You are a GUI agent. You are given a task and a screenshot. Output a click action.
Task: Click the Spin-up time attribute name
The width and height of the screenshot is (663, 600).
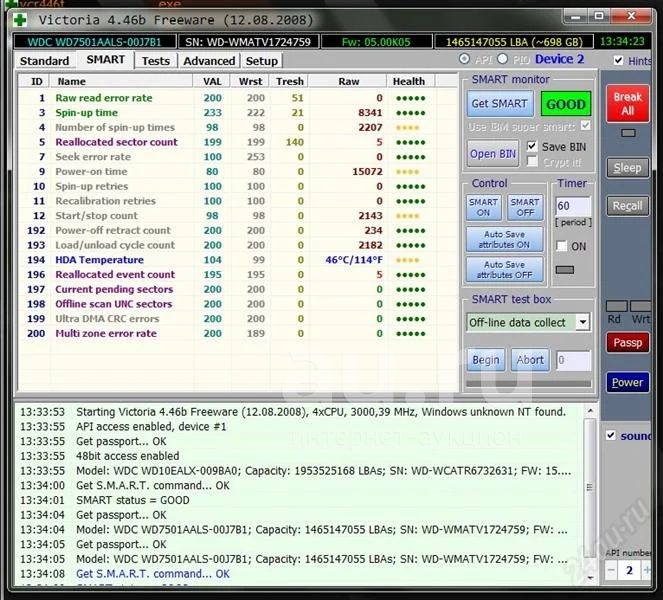coord(87,113)
